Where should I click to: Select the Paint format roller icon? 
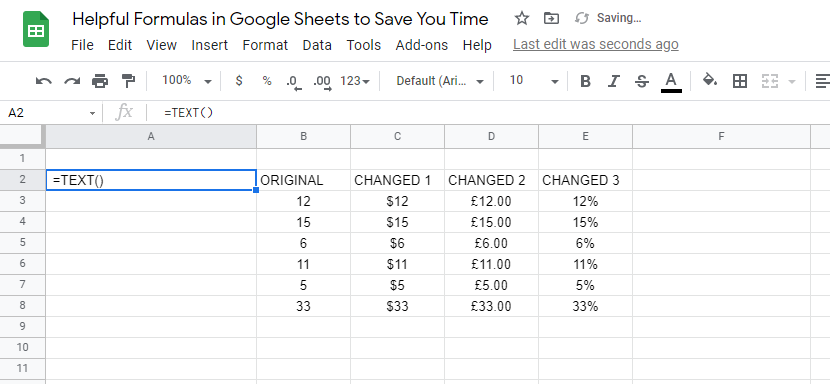coord(128,81)
